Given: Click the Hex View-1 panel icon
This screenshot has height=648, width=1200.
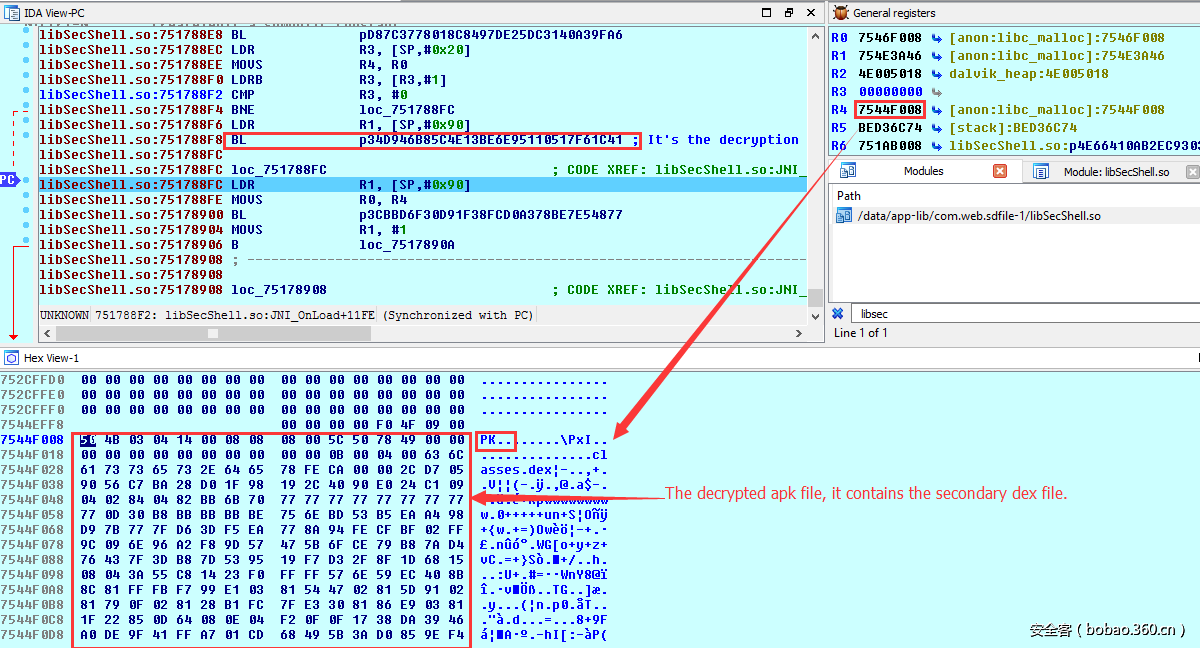Looking at the screenshot, I should (x=11, y=358).
